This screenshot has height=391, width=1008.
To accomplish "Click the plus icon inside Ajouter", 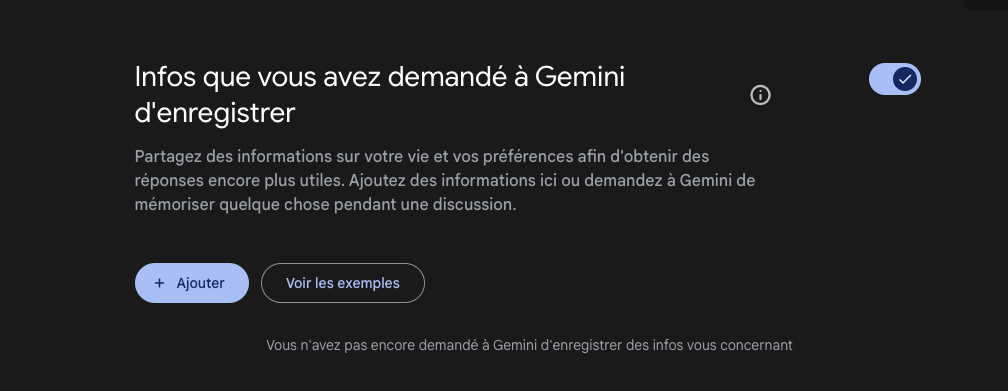I will click(x=159, y=283).
